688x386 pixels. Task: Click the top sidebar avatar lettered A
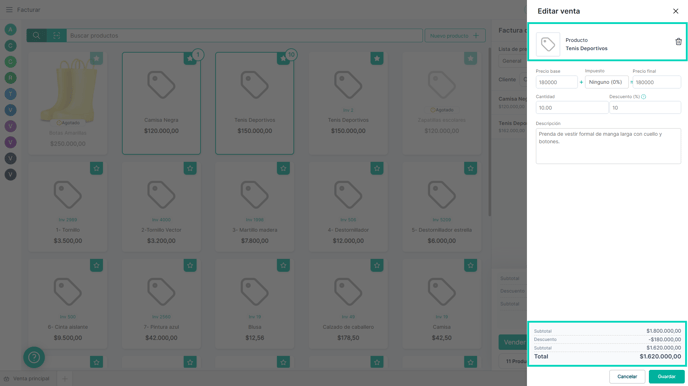coord(11,29)
